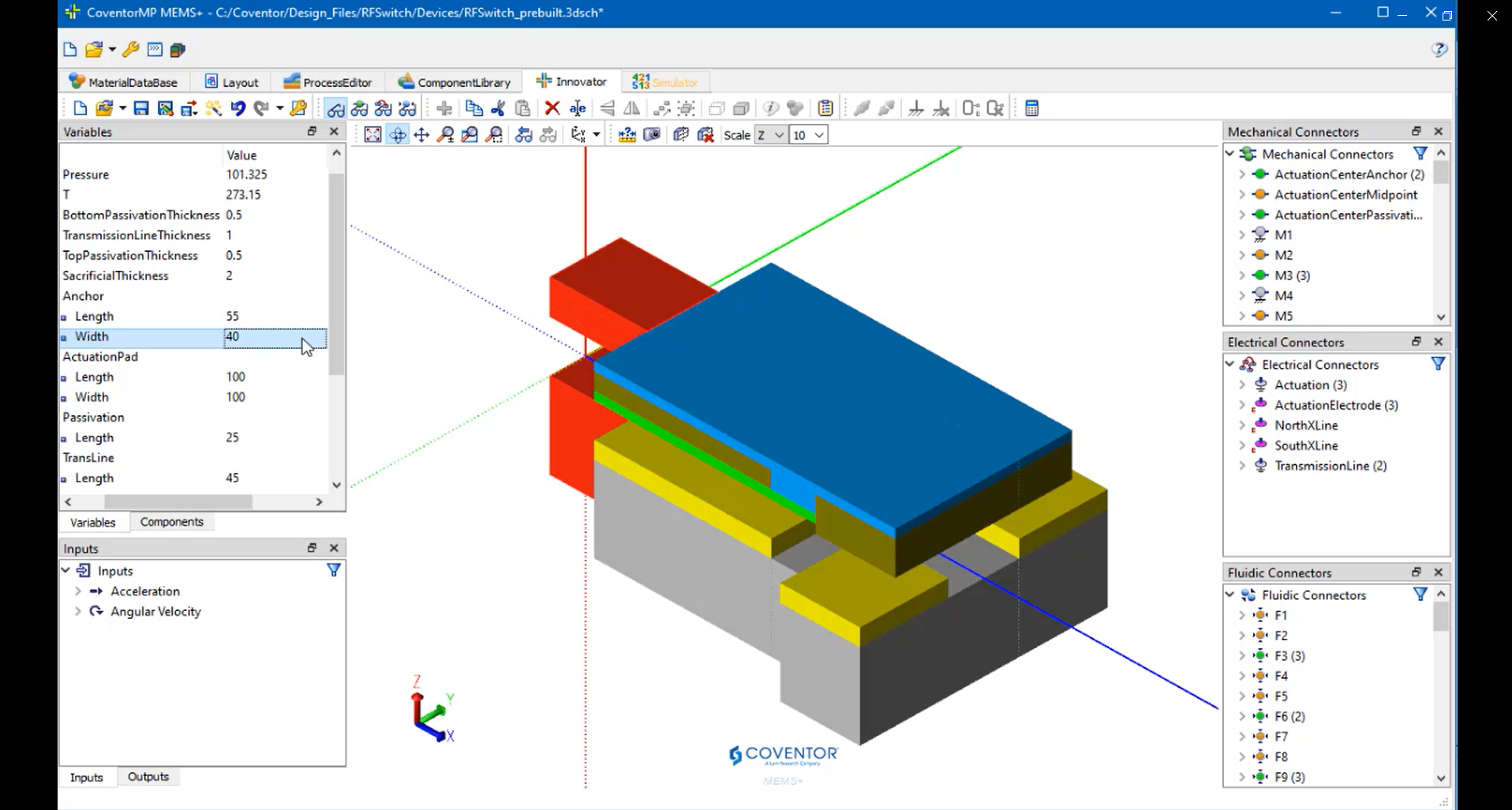Close the Fluidic Connectors panel
This screenshot has height=810, width=1512.
(x=1439, y=572)
